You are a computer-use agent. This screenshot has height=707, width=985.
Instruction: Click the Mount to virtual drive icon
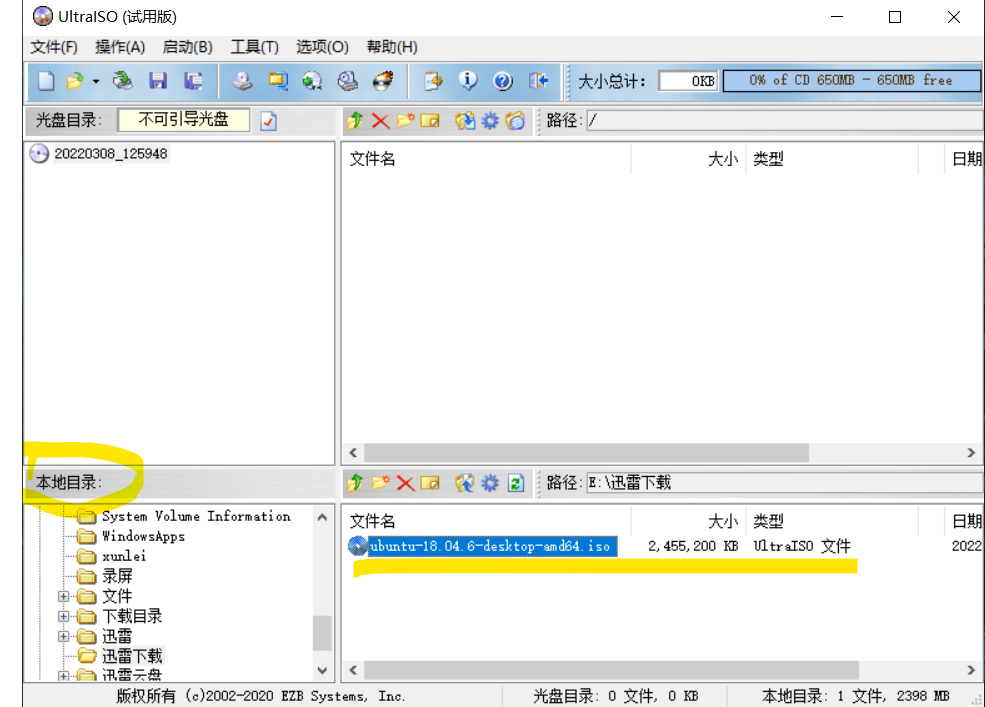312,81
